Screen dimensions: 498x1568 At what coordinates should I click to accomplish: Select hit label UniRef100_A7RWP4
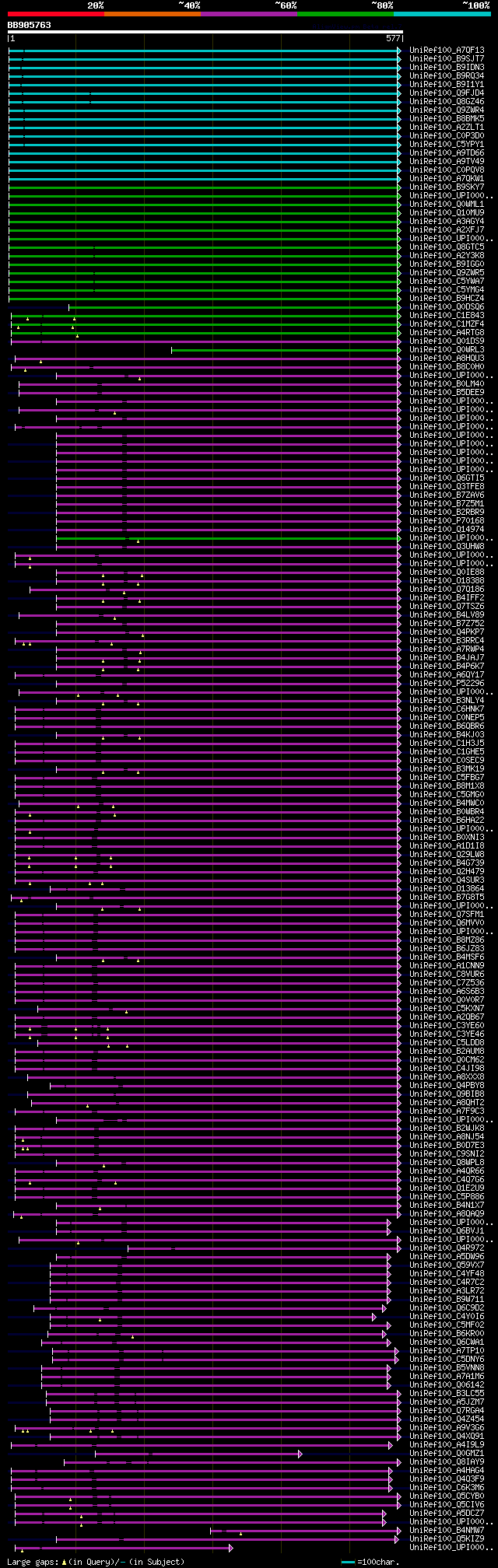click(x=447, y=649)
